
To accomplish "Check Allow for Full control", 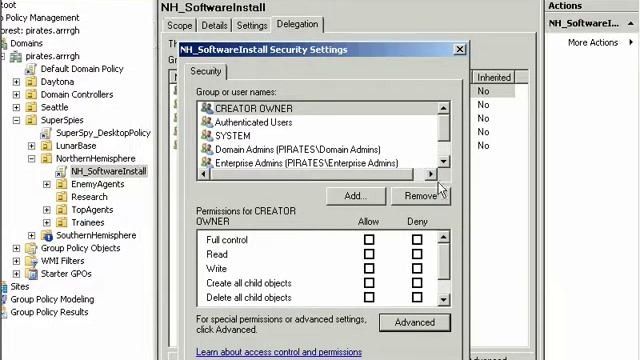I will (x=369, y=240).
